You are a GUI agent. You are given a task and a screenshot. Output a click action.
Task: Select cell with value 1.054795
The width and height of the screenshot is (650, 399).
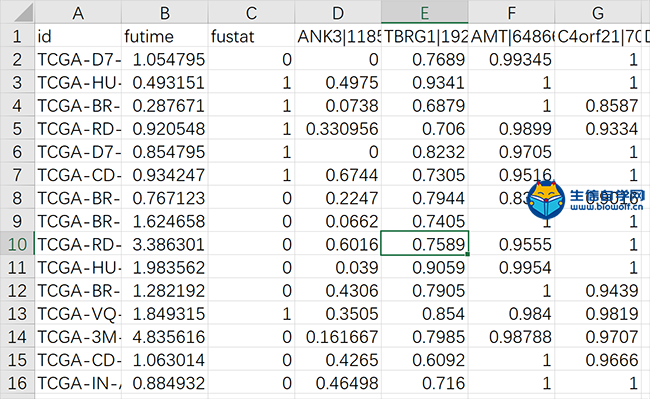(165, 59)
